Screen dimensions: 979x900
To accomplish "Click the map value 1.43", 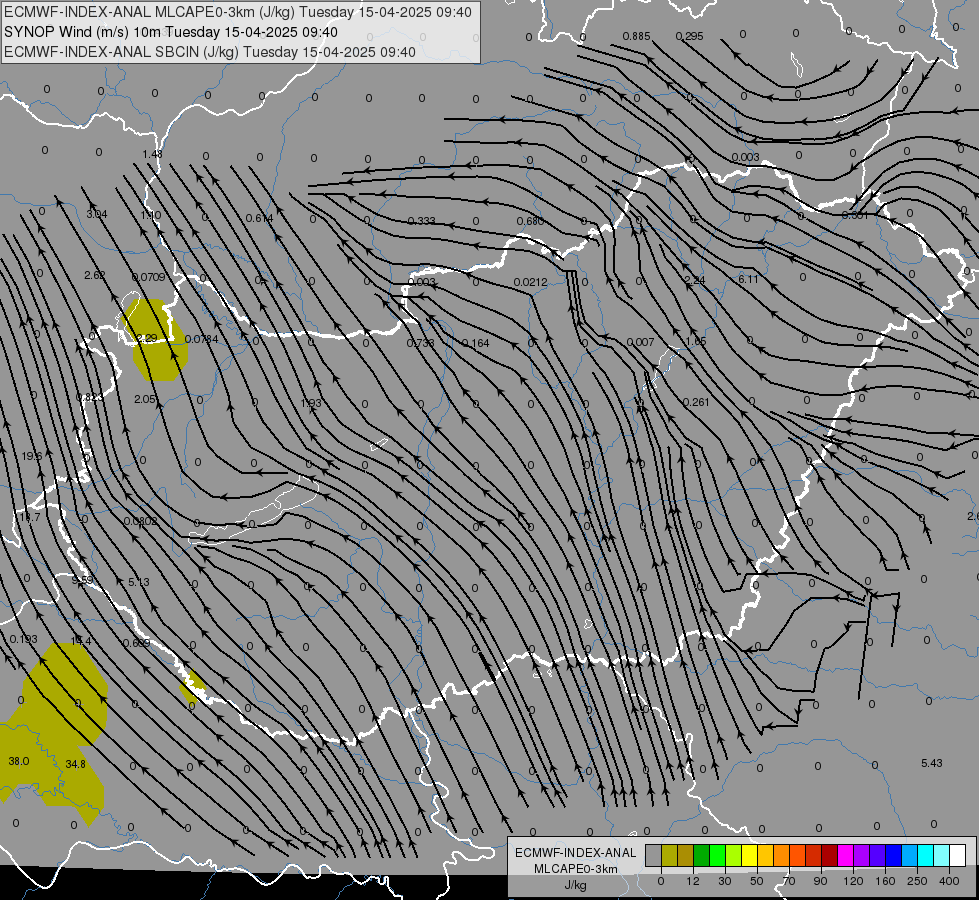I will coord(152,154).
